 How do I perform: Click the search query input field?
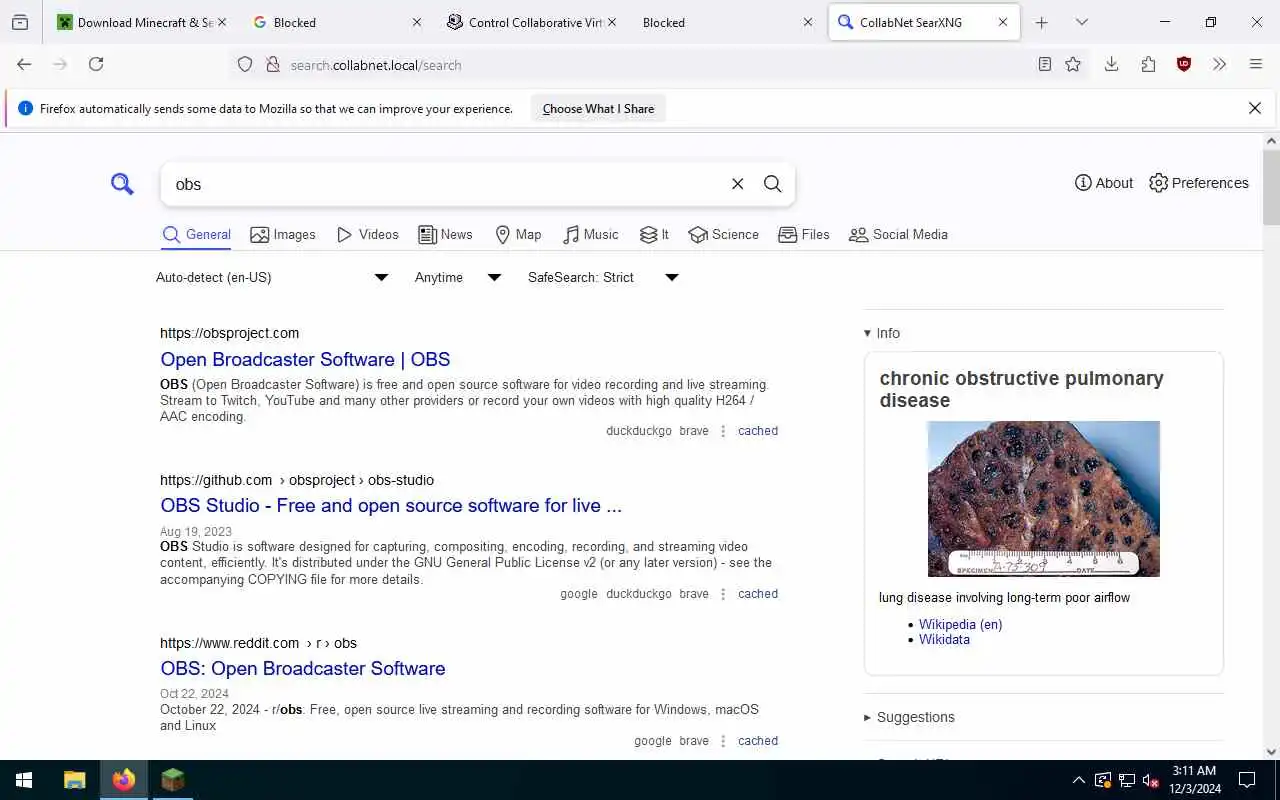pyautogui.click(x=448, y=184)
